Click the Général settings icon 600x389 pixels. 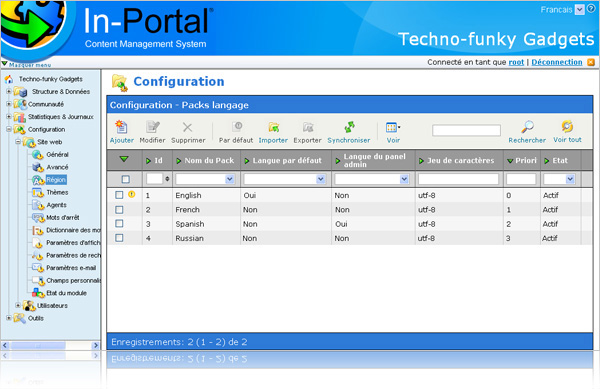pyautogui.click(x=38, y=155)
